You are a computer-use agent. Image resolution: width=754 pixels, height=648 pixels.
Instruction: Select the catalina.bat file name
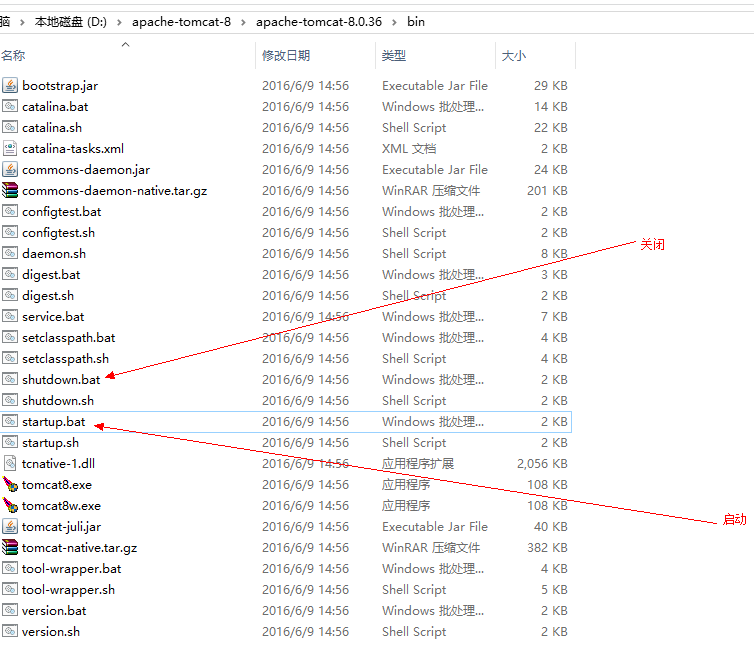point(55,106)
